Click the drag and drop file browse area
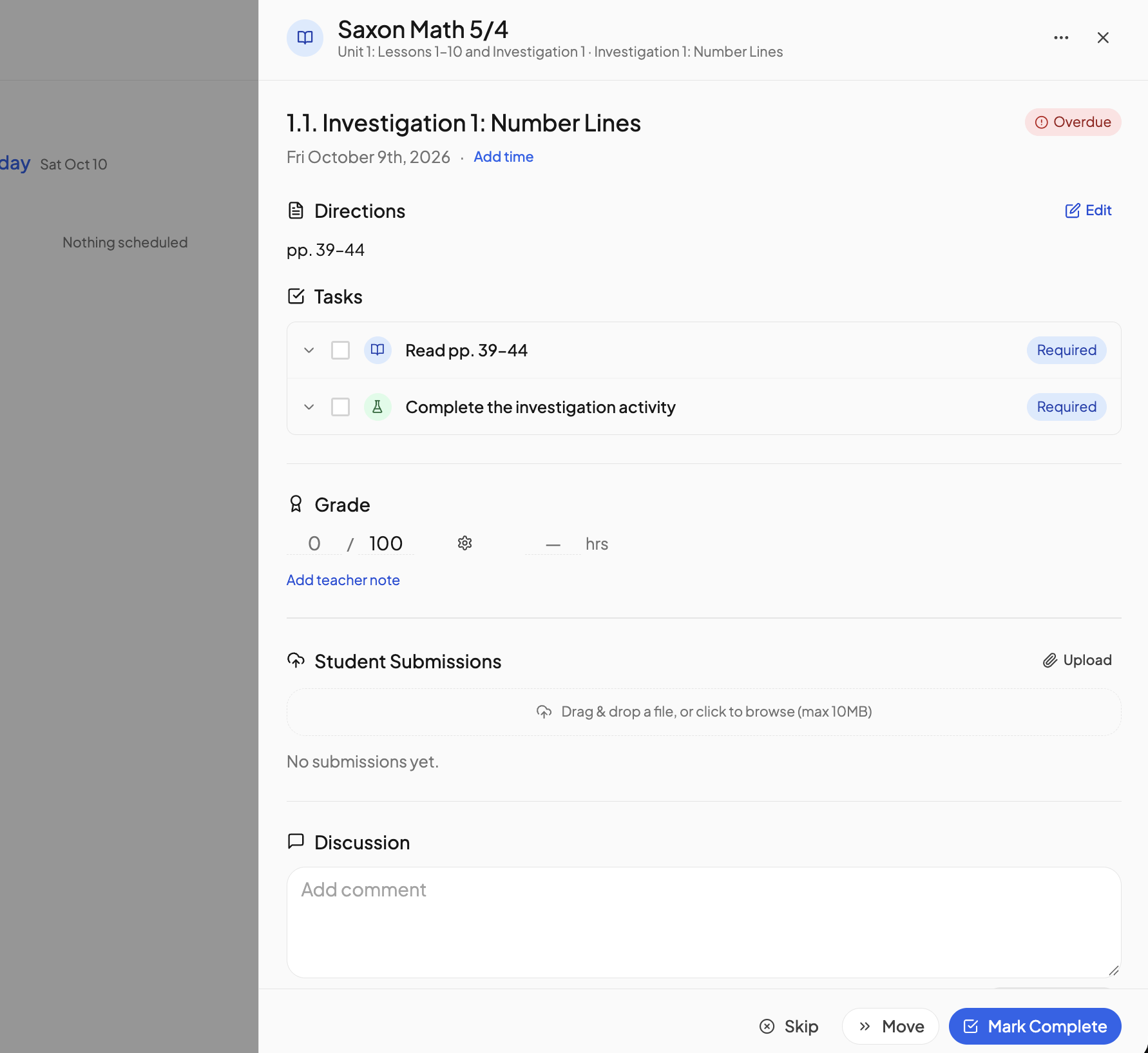This screenshot has width=1148, height=1053. click(x=704, y=711)
